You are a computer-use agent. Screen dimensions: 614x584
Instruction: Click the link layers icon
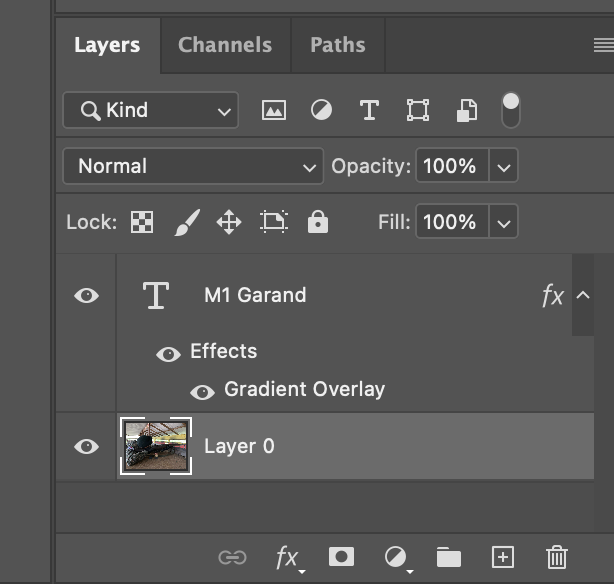pyautogui.click(x=233, y=557)
